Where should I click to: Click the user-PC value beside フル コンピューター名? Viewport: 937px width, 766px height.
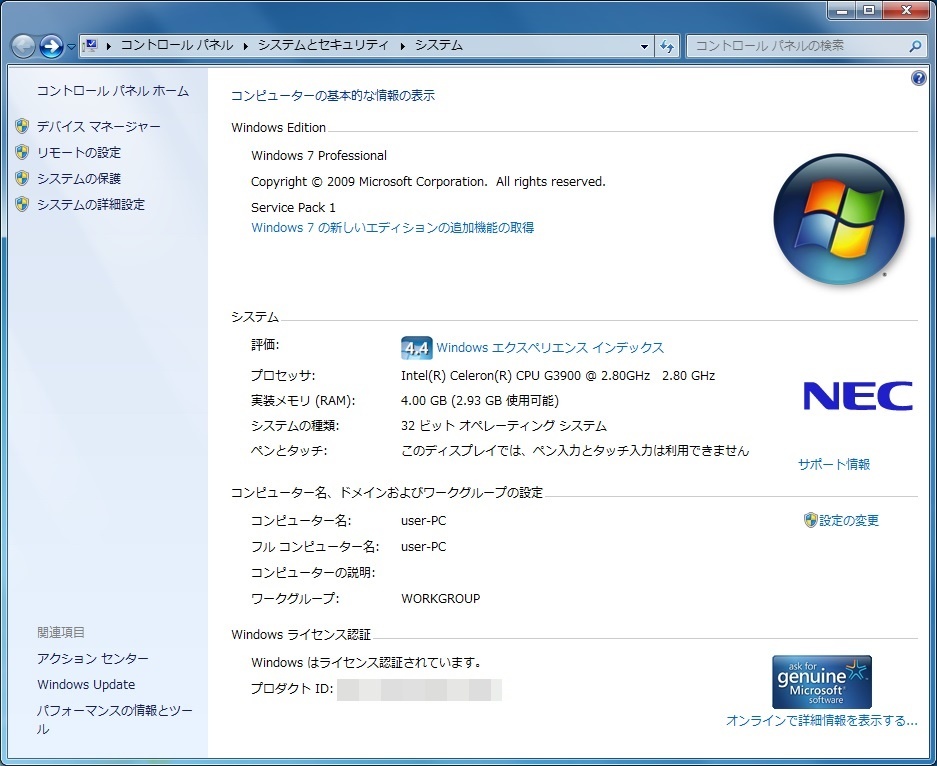pos(424,547)
